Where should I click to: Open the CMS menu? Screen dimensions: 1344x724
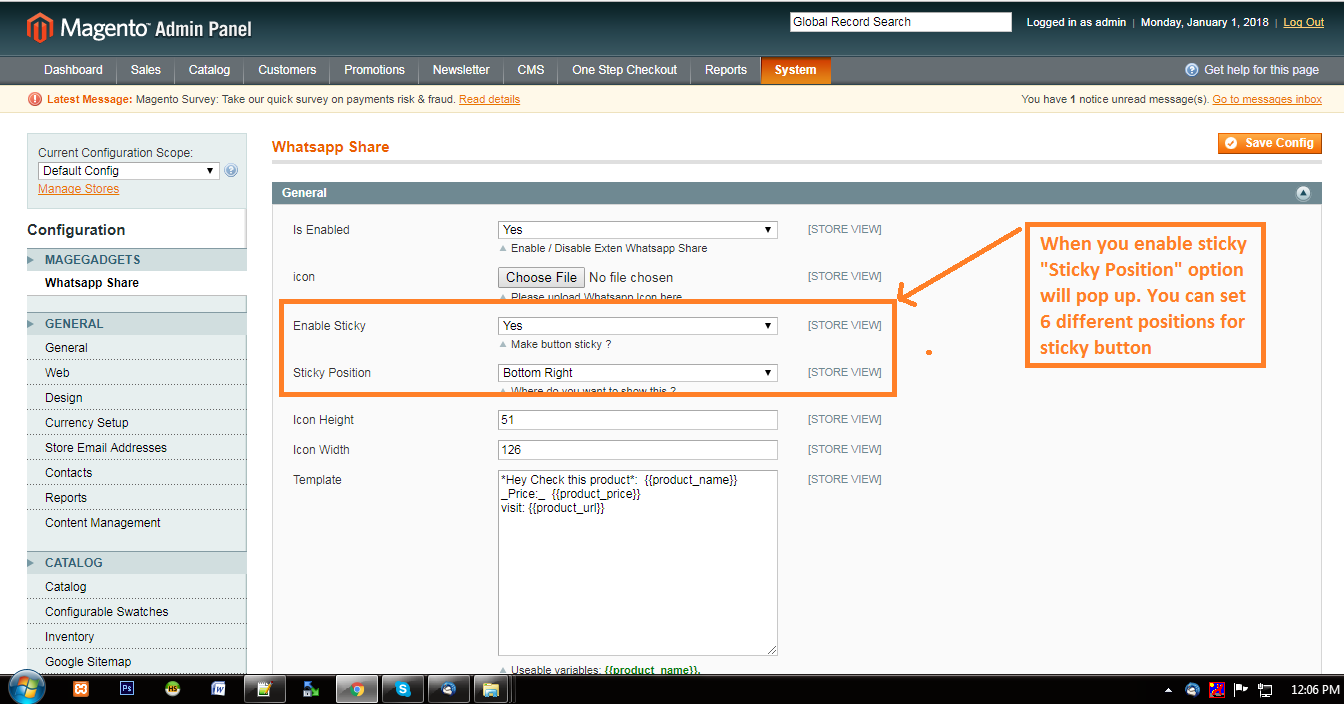coord(531,70)
